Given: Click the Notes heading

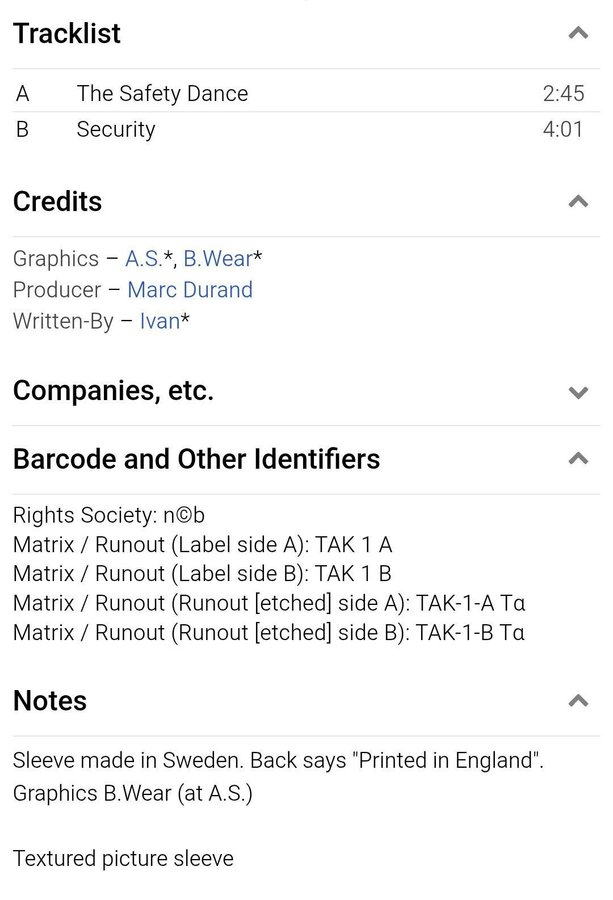Looking at the screenshot, I should (x=50, y=701).
